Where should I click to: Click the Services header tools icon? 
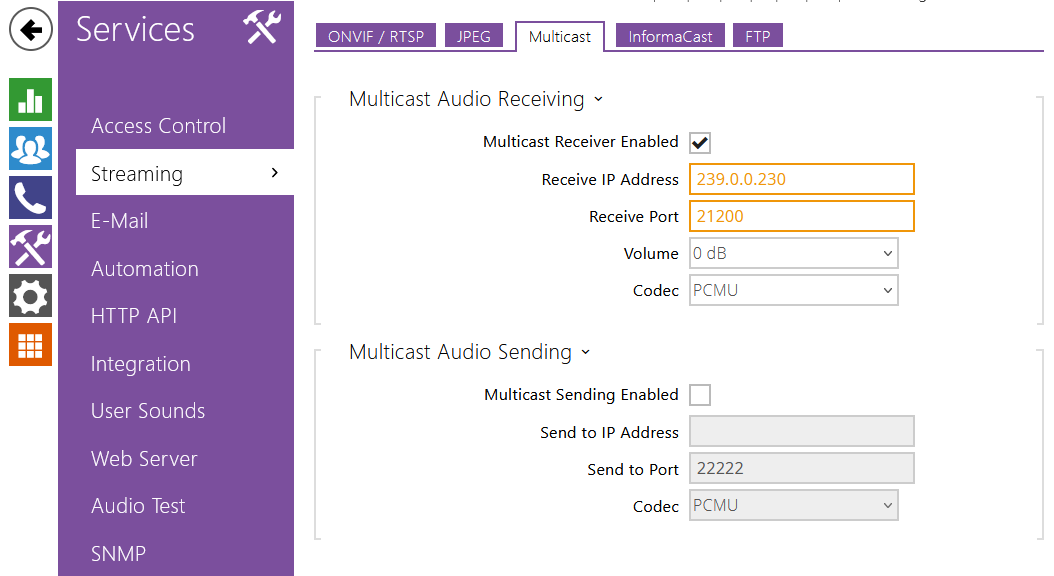click(x=262, y=28)
